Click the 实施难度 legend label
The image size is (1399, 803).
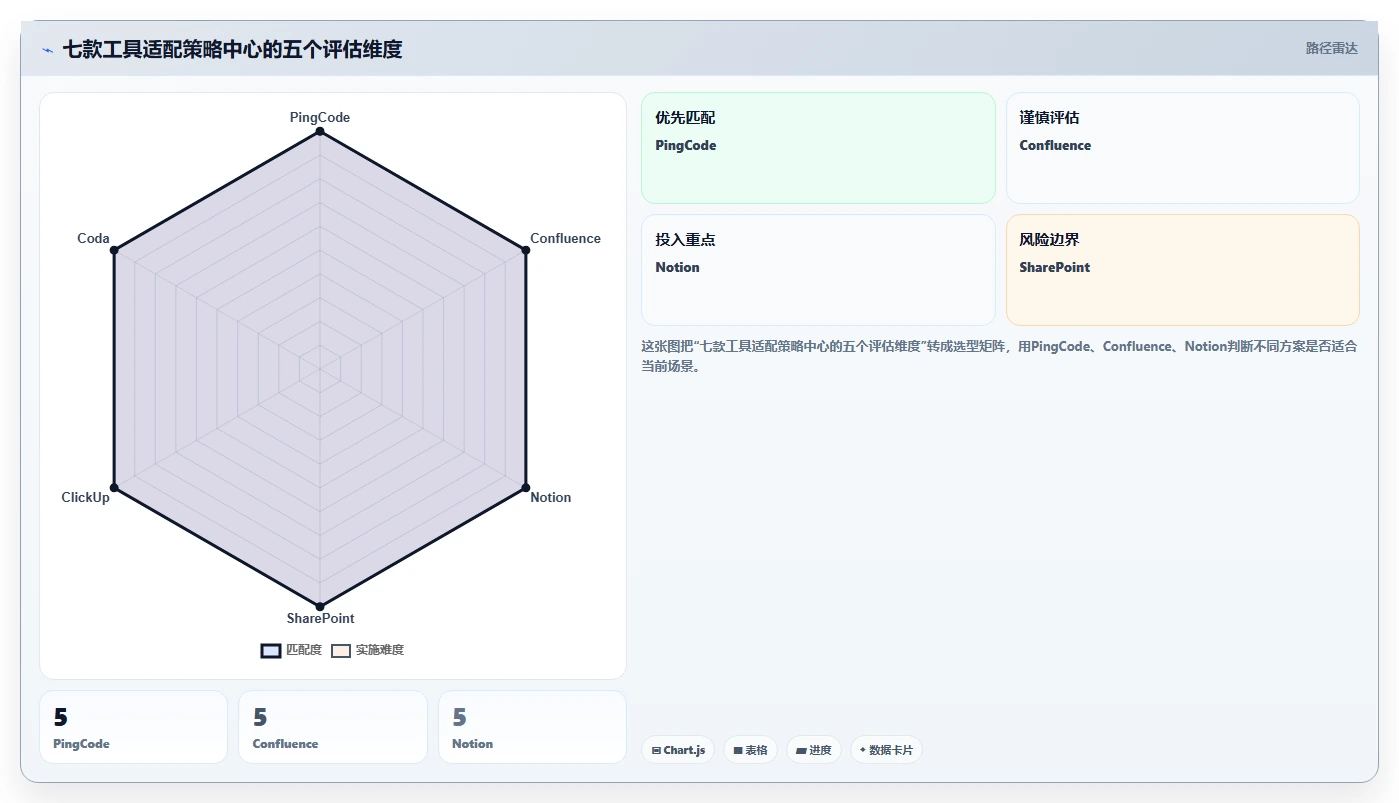coord(380,650)
